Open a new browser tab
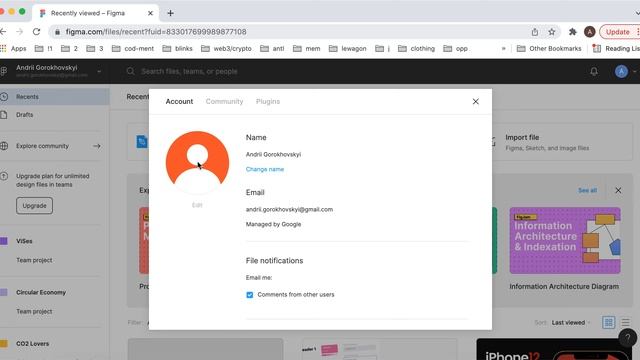The image size is (640, 360). [x=170, y=13]
